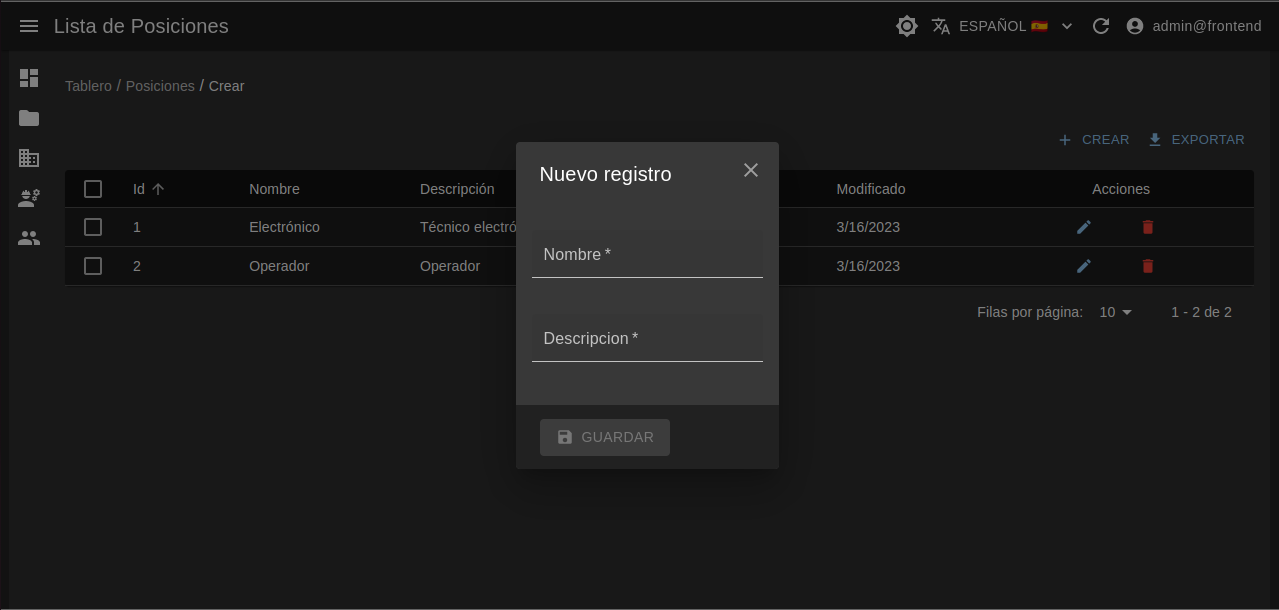Click the GUARDAR button
This screenshot has width=1279, height=610.
(604, 437)
